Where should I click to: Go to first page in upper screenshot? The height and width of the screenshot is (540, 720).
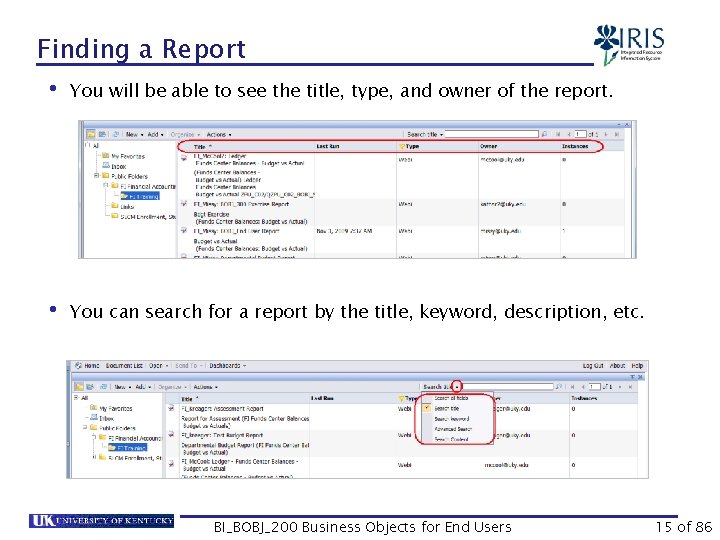point(558,134)
